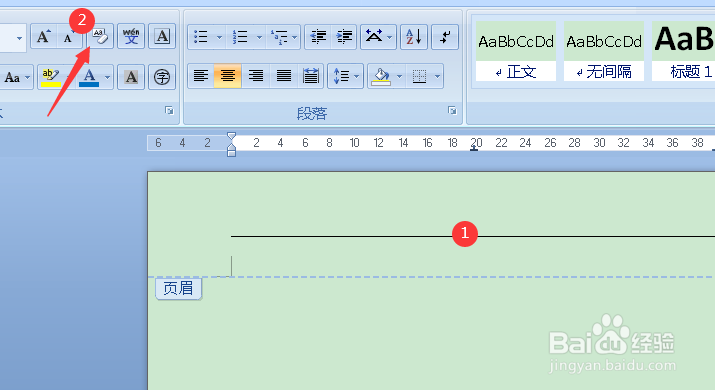Justify paragraph text

(284, 76)
